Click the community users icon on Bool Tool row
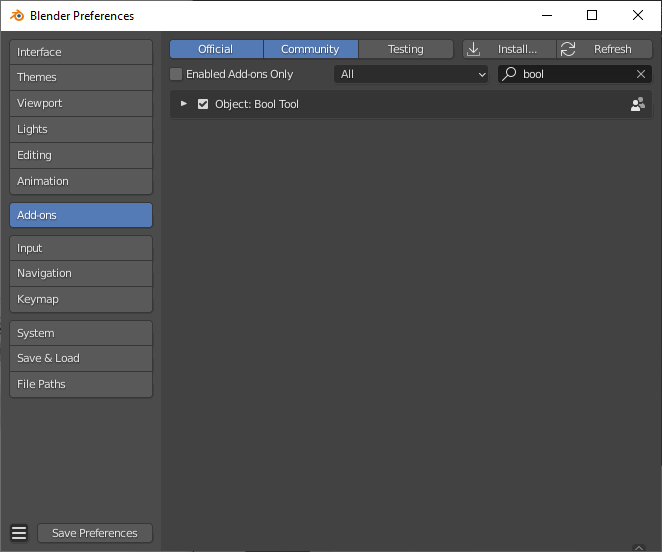The width and height of the screenshot is (662, 552). pyautogui.click(x=638, y=104)
